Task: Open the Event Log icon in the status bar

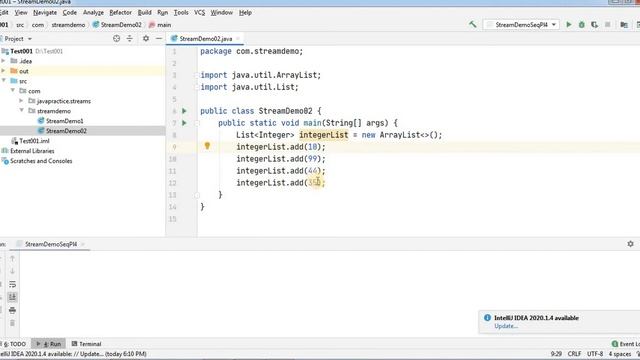Action: point(615,344)
